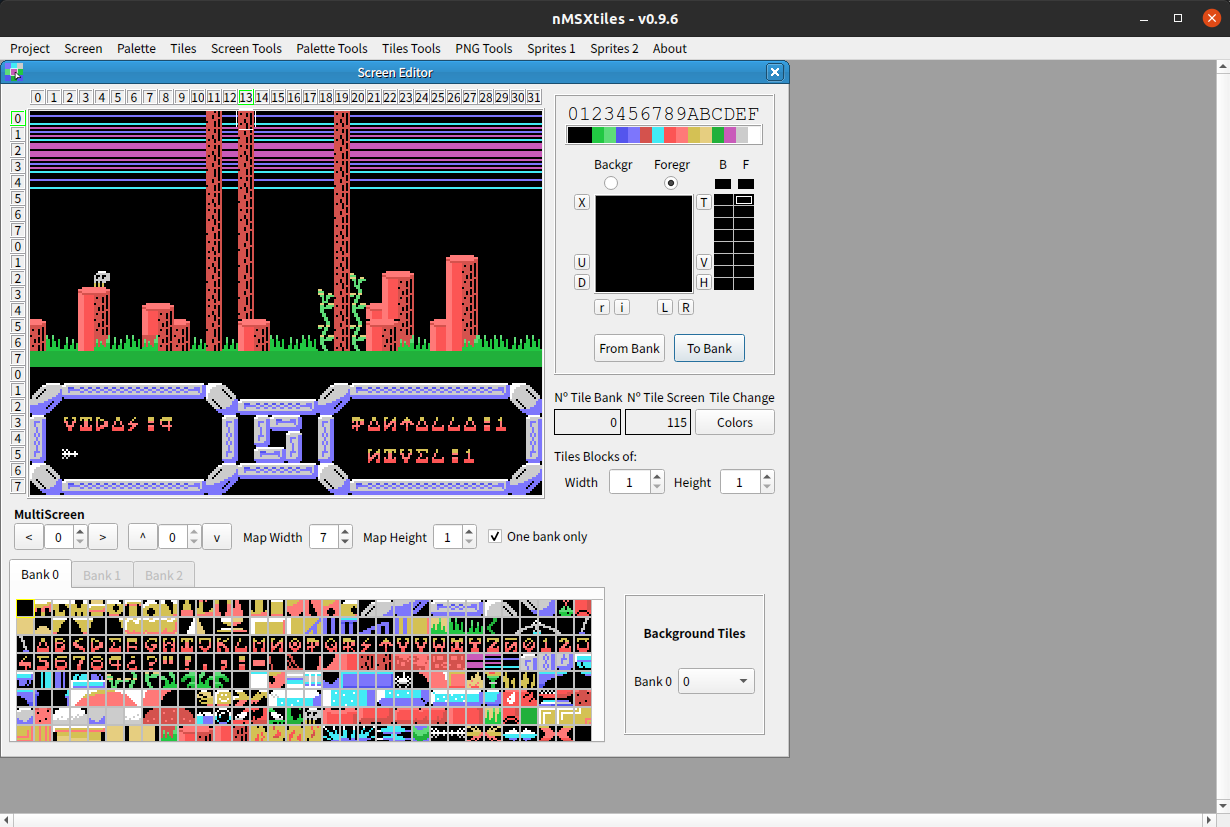Invert the tile using the i icon

coord(622,306)
